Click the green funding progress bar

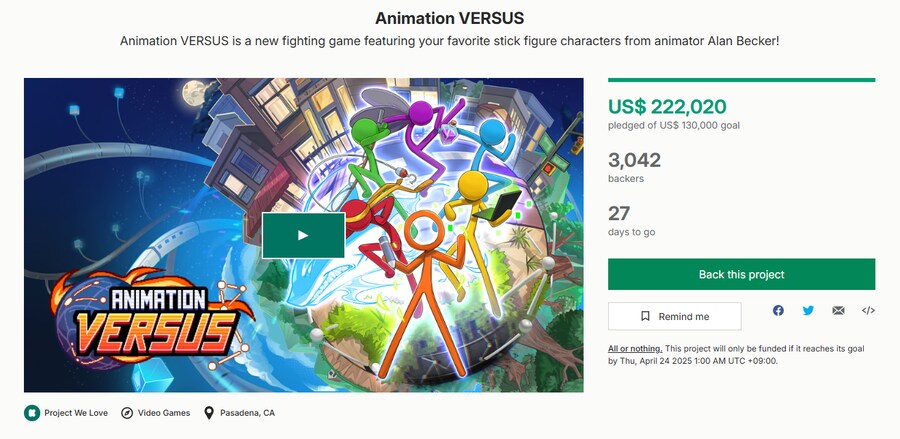point(741,80)
